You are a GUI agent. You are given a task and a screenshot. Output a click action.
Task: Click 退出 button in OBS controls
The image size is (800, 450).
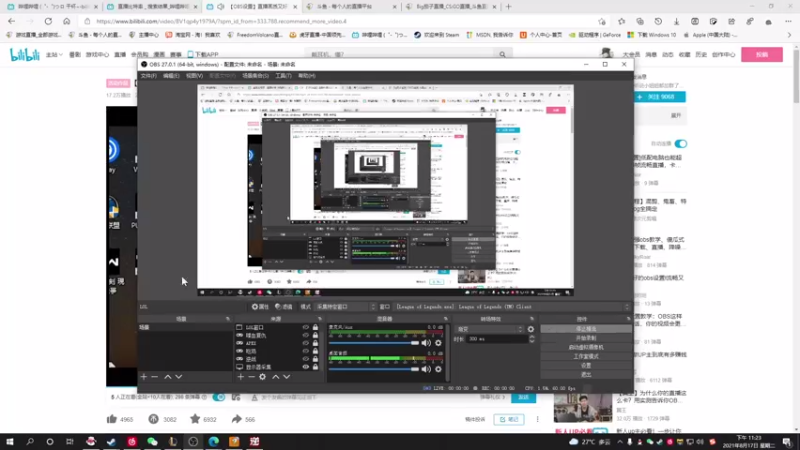pyautogui.click(x=586, y=375)
